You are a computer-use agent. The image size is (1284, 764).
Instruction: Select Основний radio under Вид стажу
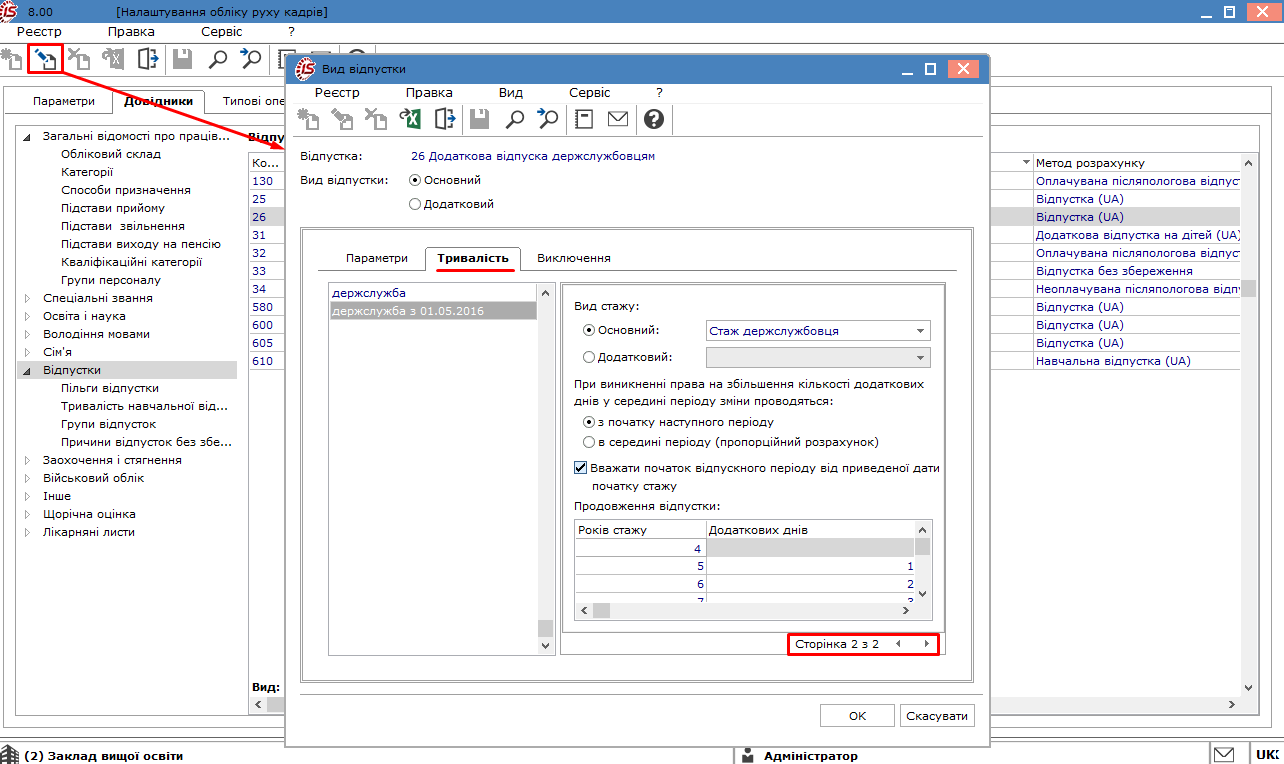[x=589, y=330]
